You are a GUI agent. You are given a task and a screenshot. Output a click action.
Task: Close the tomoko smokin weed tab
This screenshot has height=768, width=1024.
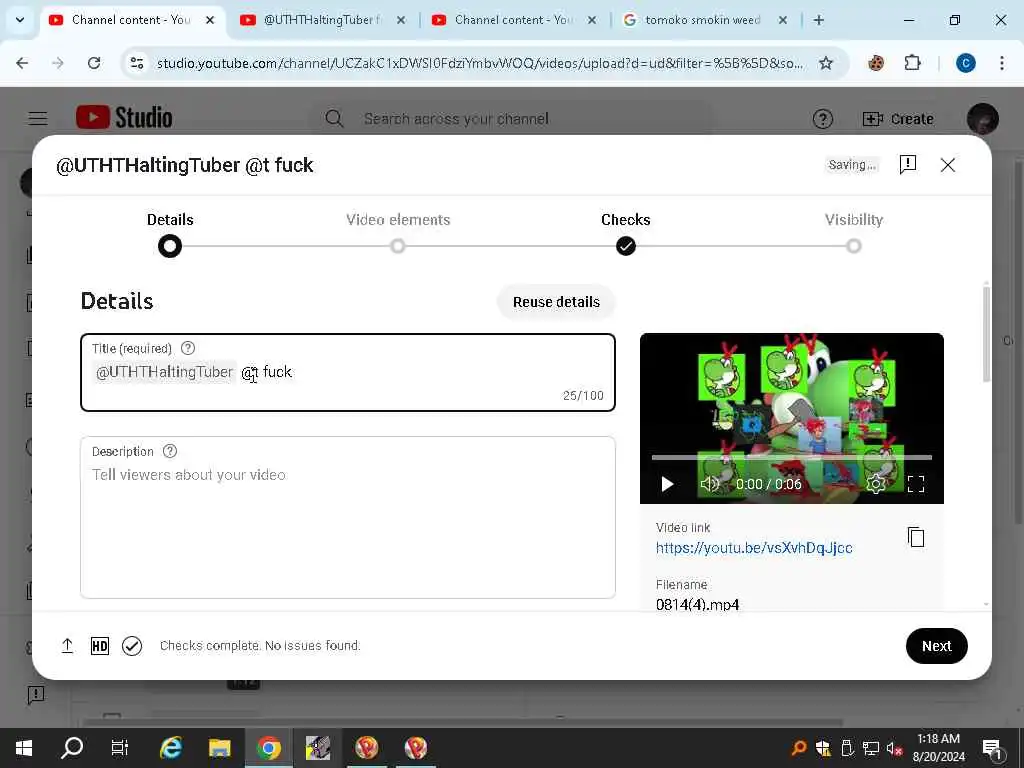(x=782, y=20)
